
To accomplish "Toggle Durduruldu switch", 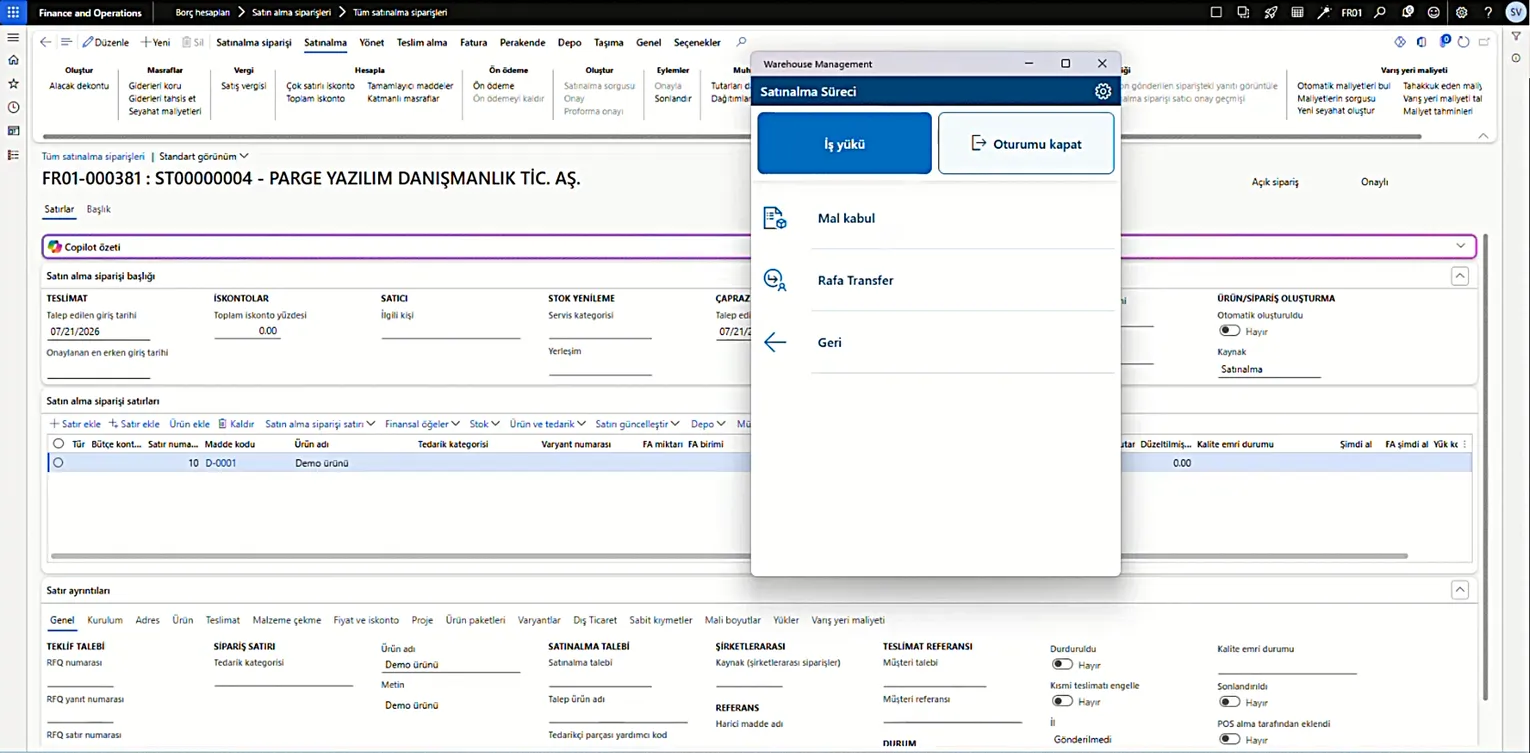I will click(1062, 664).
